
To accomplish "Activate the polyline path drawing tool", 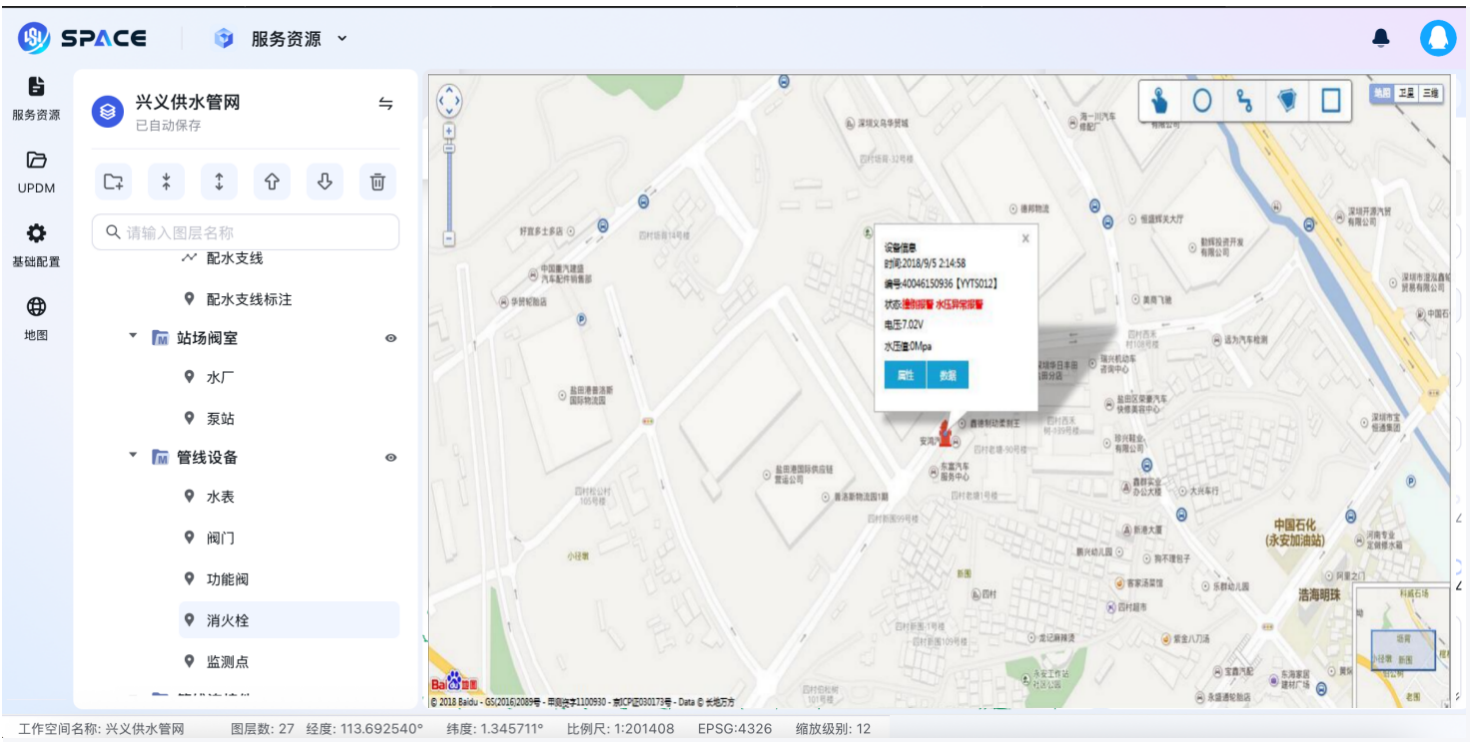I will coord(1244,101).
